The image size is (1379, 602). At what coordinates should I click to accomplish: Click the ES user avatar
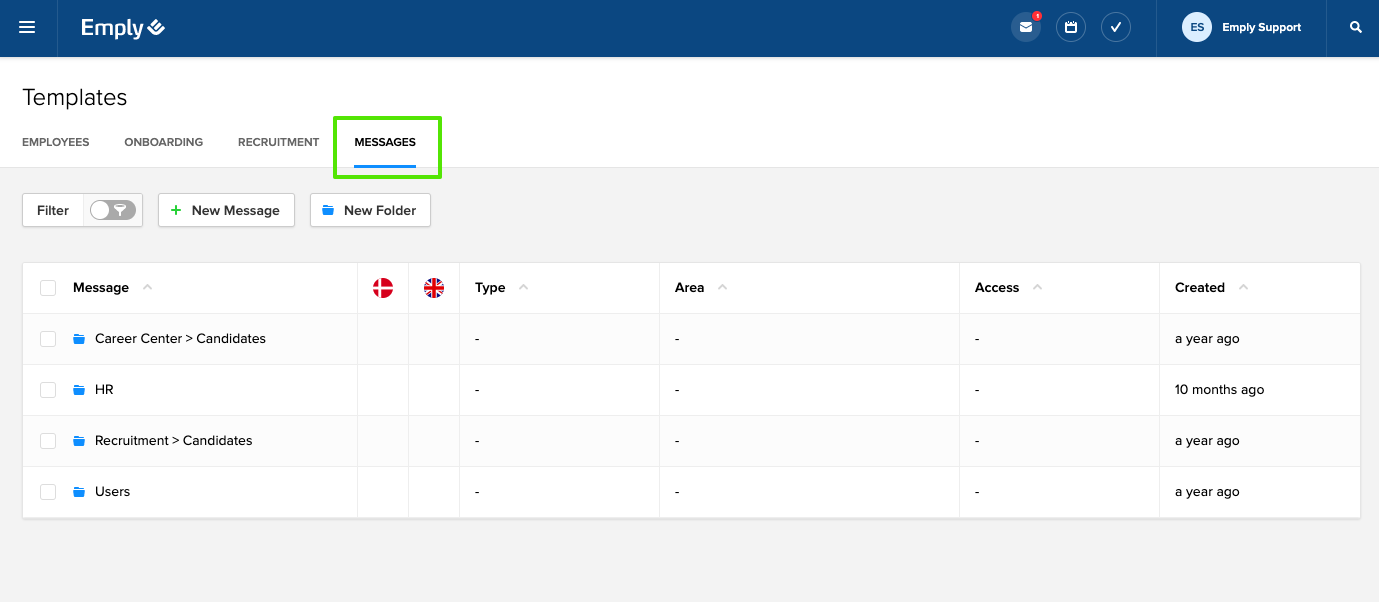tap(1196, 28)
